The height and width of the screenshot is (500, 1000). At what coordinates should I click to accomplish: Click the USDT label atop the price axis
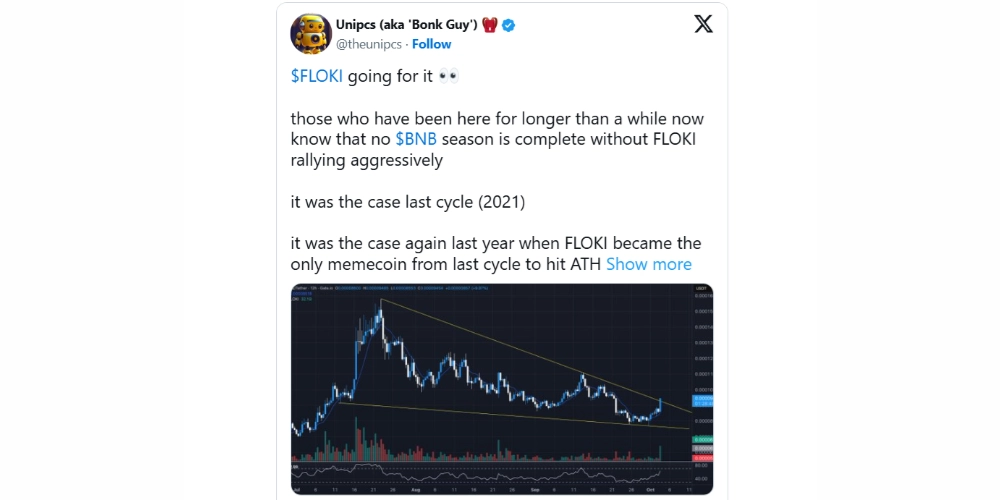click(x=701, y=289)
